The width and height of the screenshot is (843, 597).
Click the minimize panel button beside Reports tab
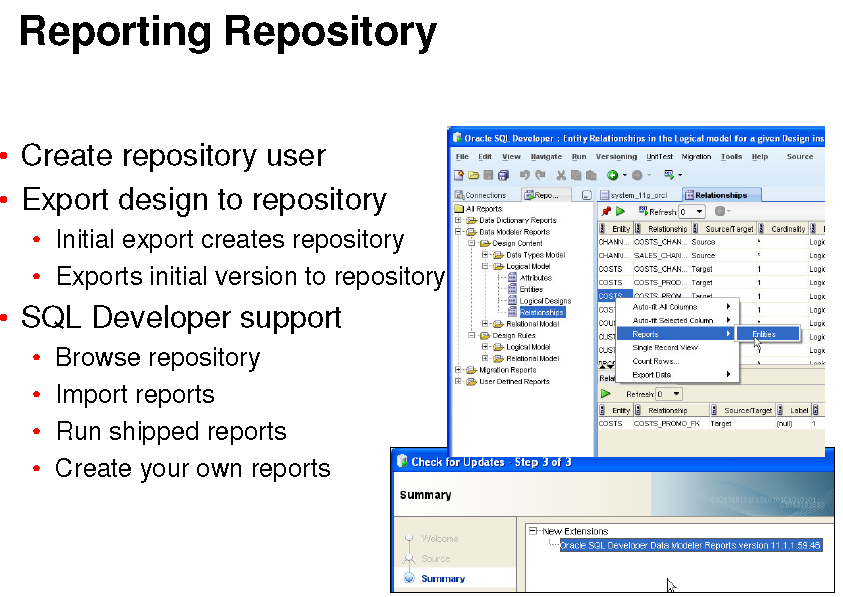click(x=587, y=195)
